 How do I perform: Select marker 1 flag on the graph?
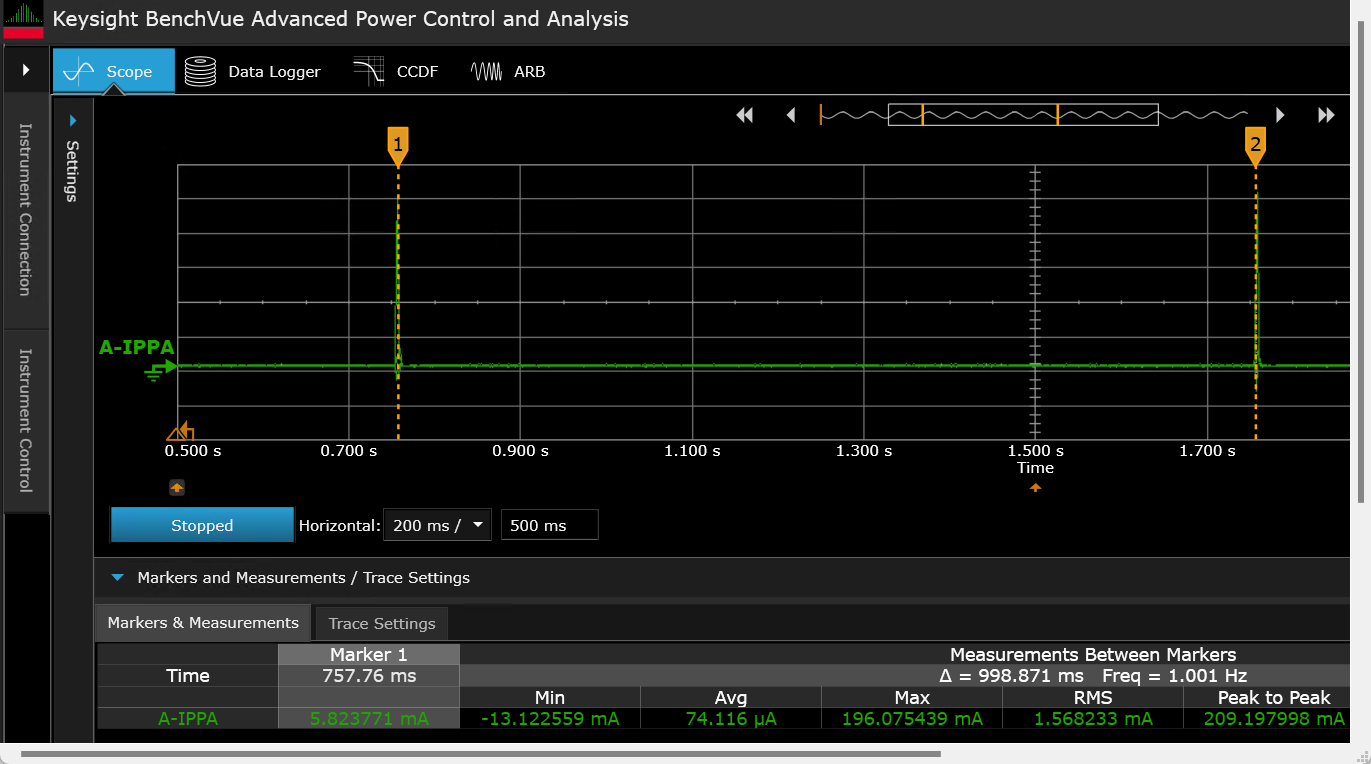[x=397, y=145]
